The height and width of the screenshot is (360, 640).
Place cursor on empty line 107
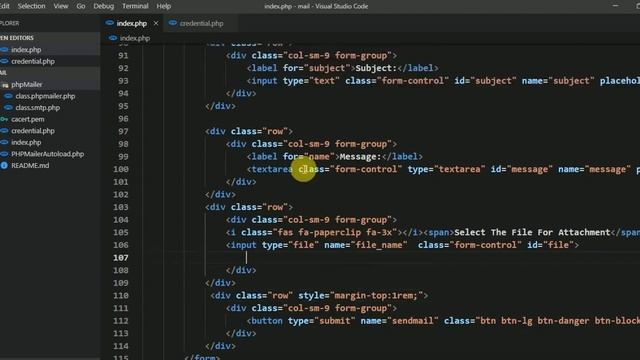click(247, 258)
